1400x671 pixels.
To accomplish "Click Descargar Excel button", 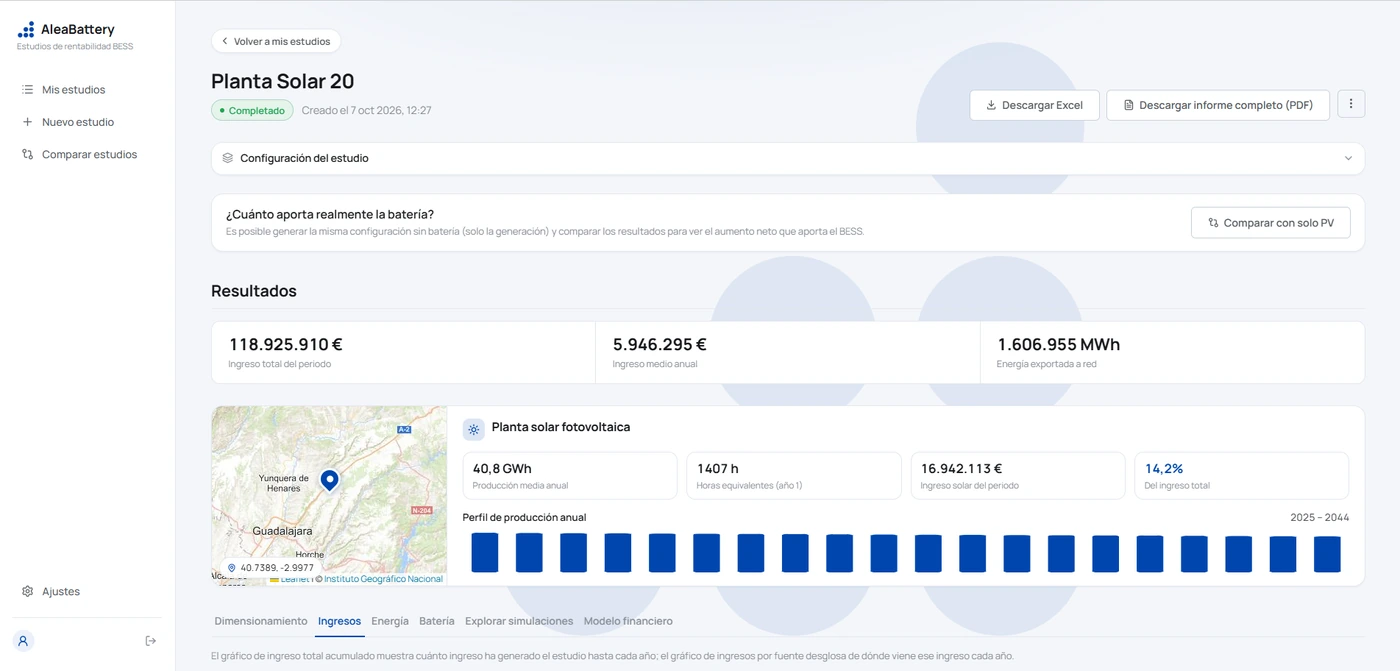I will 1034,105.
